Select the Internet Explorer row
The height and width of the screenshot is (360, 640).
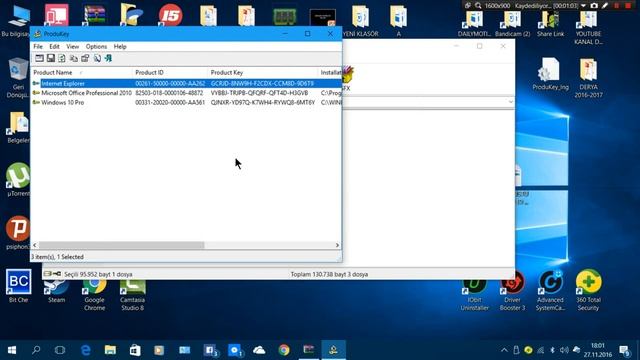(187, 83)
